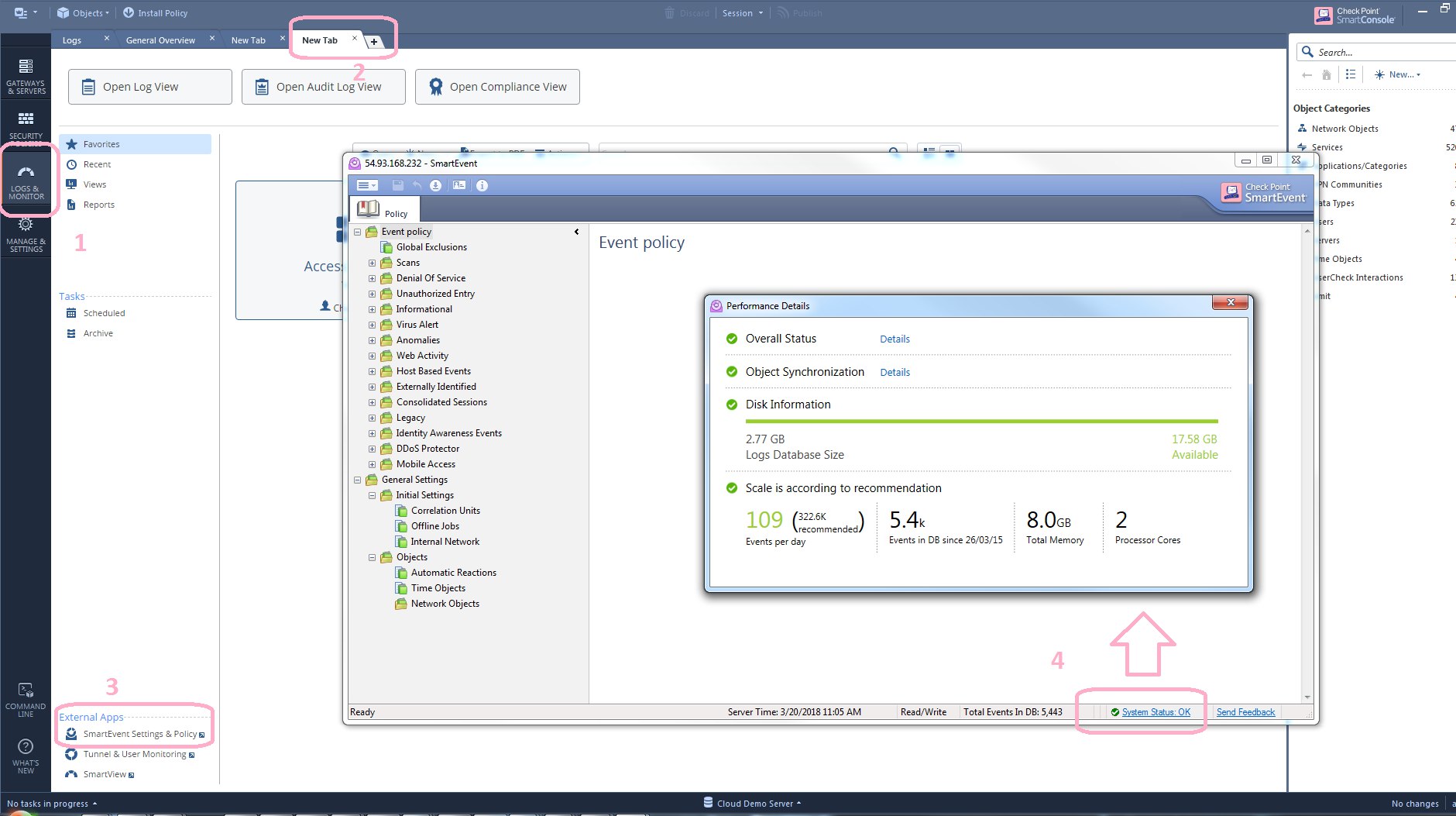Viewport: 1456px width, 816px height.
Task: Click the Install Policy button
Action: pos(155,13)
